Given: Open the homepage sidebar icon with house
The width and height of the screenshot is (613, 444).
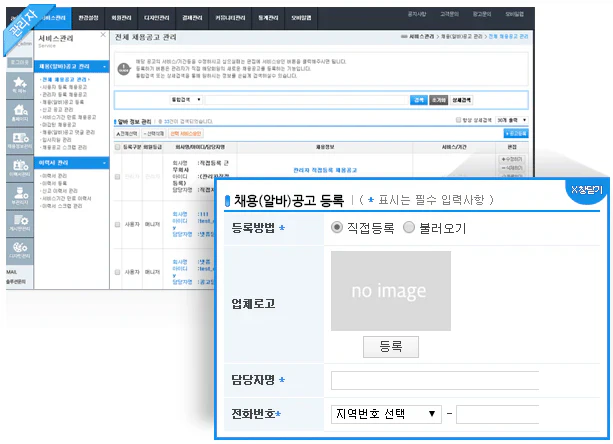Looking at the screenshot, I should tap(20, 113).
